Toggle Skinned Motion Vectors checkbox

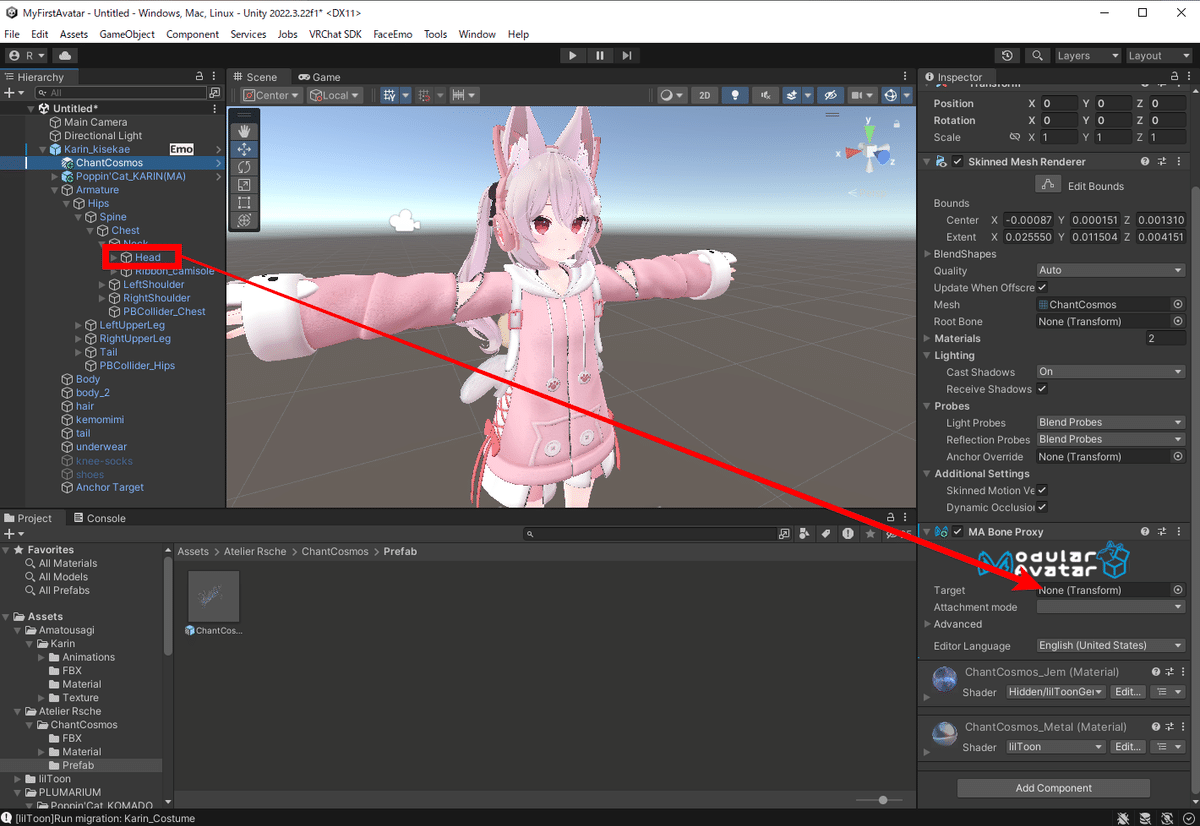pos(1042,490)
